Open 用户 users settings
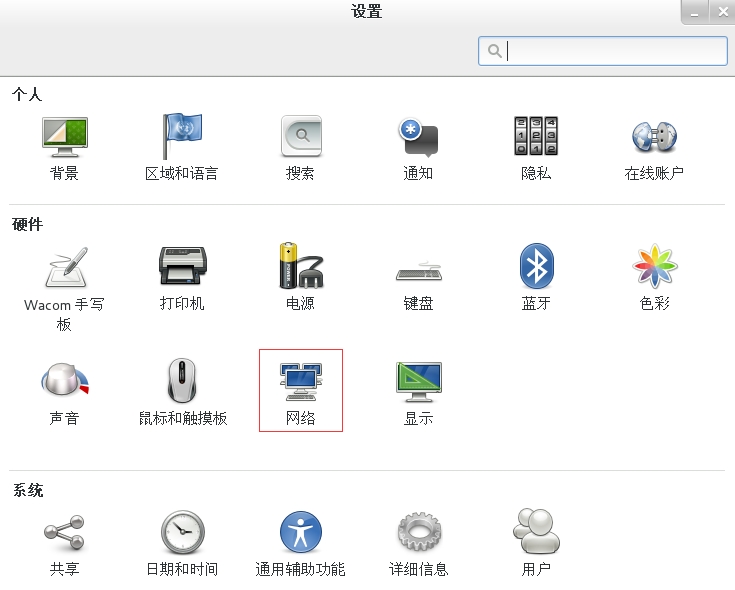 (x=536, y=543)
